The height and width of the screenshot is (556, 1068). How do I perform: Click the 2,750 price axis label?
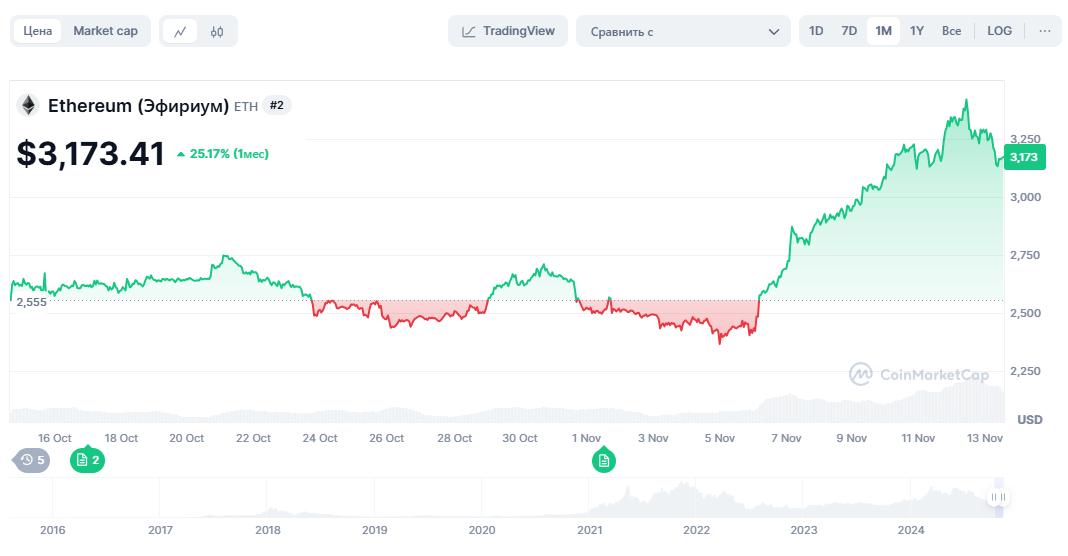[1025, 256]
